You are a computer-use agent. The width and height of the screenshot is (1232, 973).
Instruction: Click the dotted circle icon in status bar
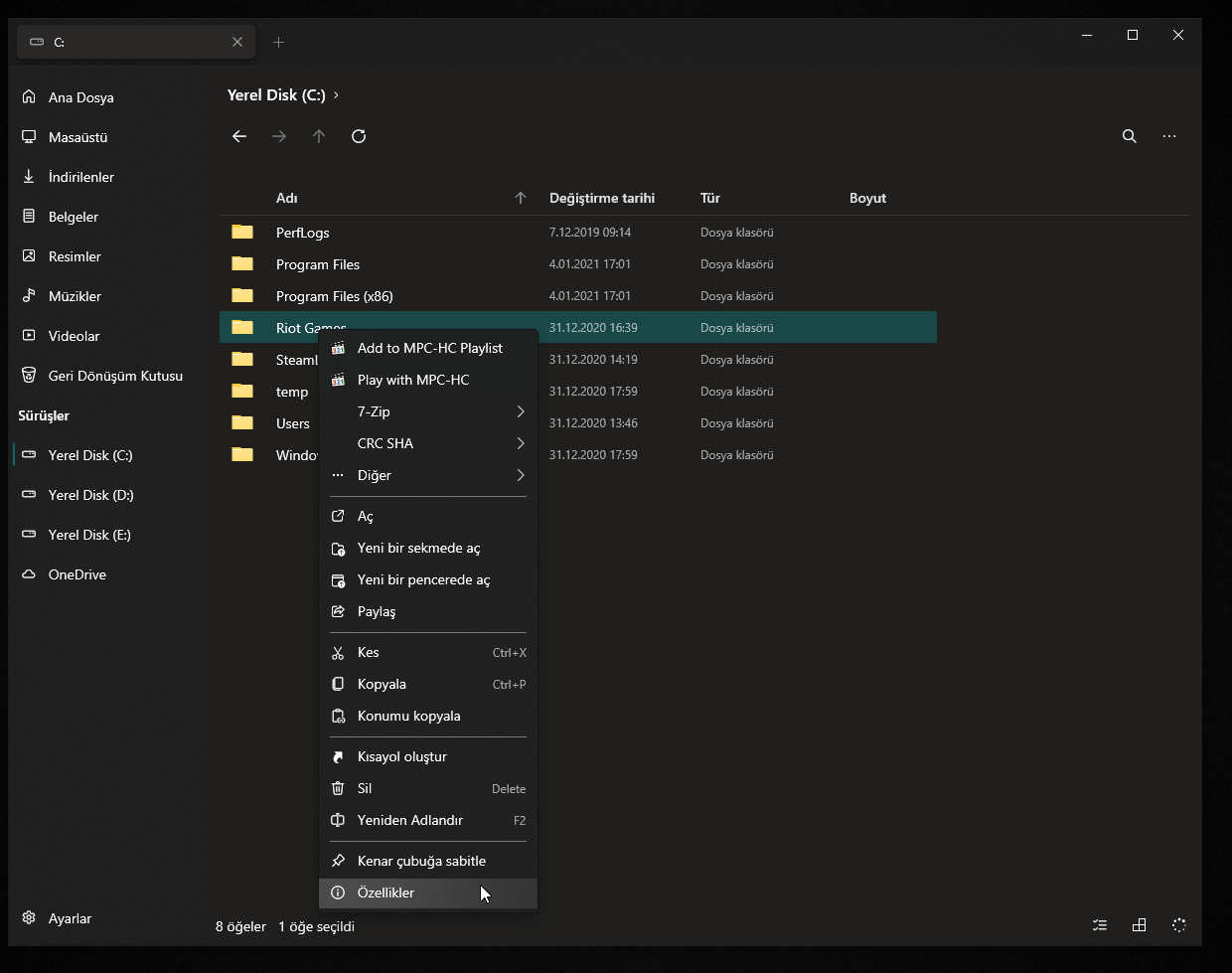click(x=1179, y=925)
